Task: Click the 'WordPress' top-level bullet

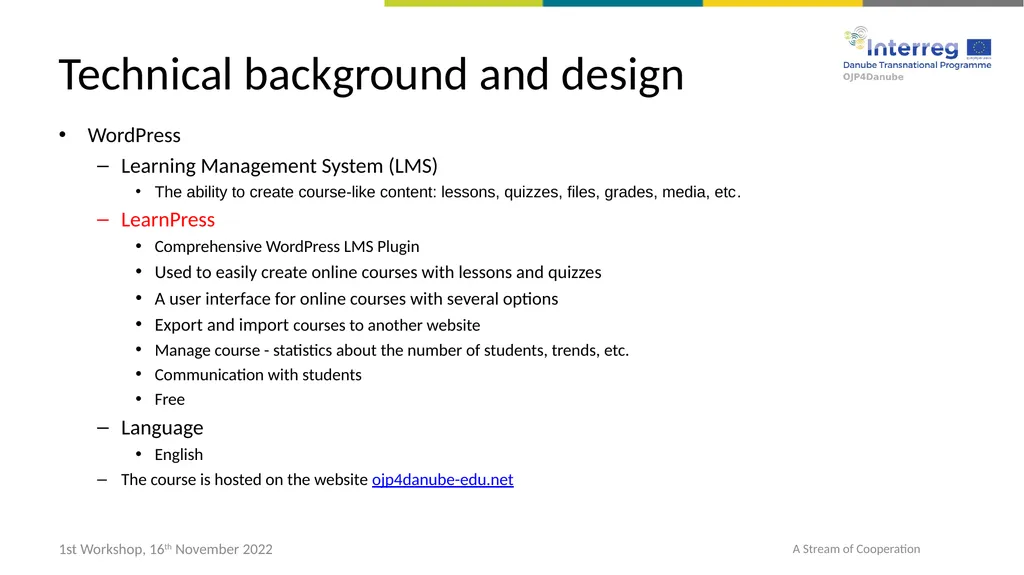Action: [x=134, y=135]
